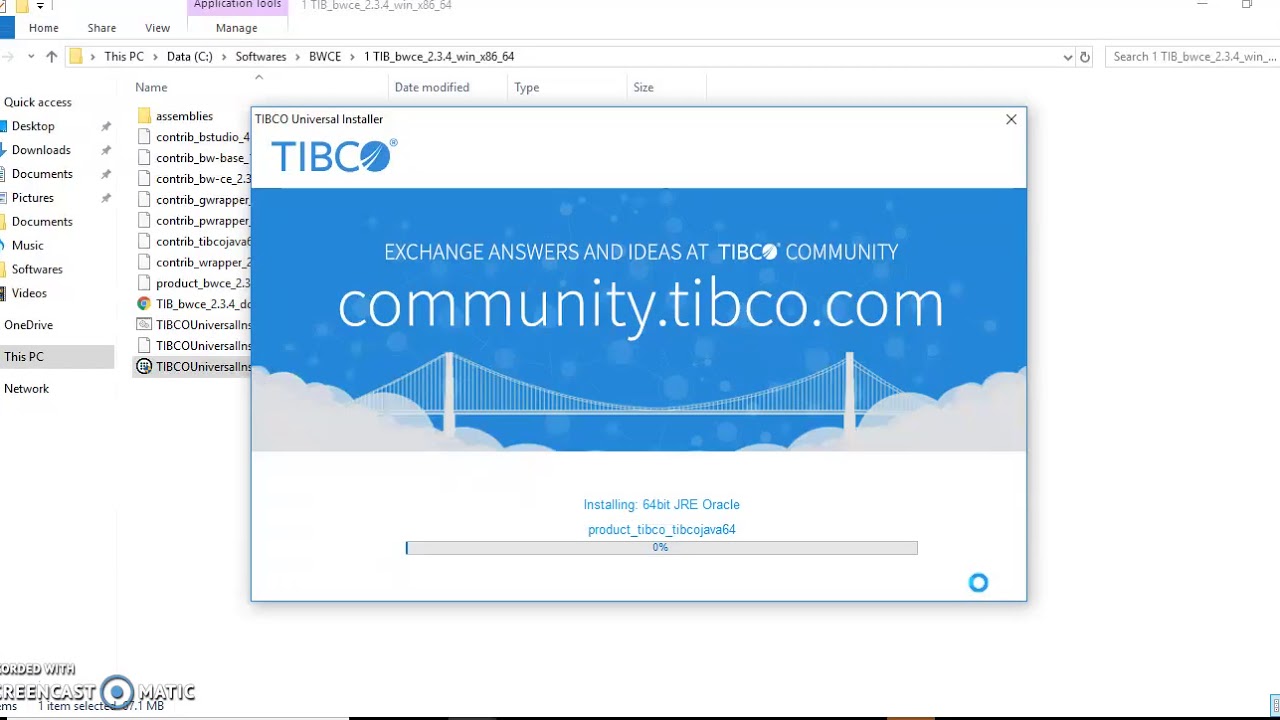Click the pin icon beside Desktop
The height and width of the screenshot is (720, 1280).
106,127
